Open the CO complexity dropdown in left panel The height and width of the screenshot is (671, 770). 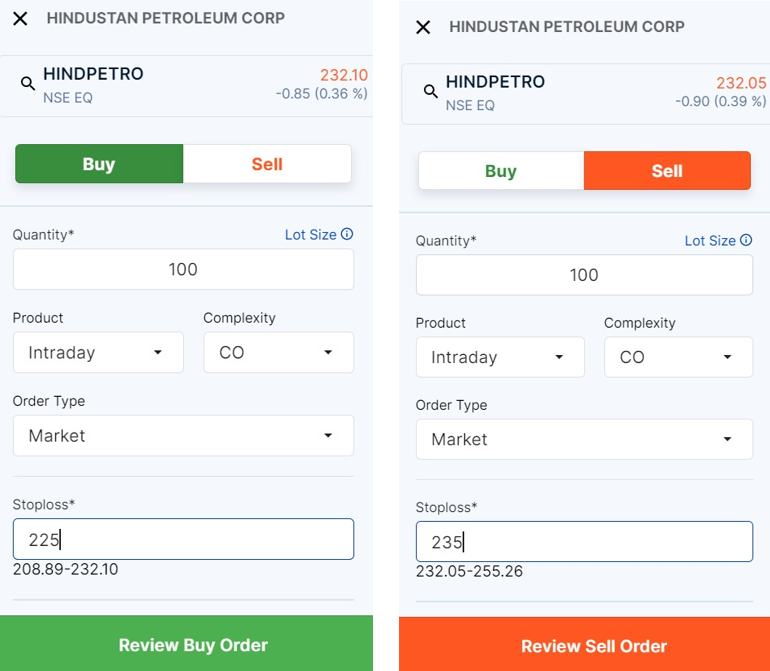click(x=278, y=352)
